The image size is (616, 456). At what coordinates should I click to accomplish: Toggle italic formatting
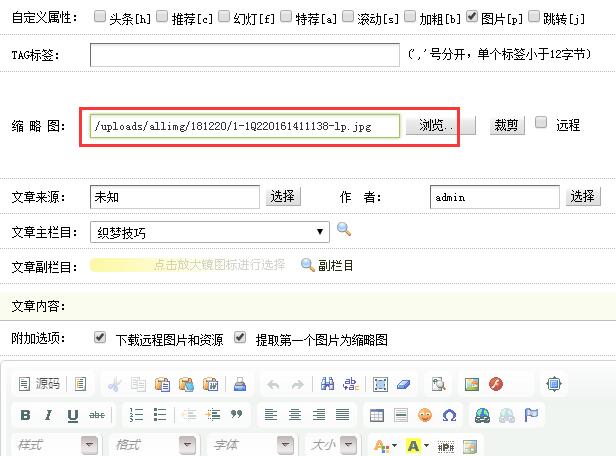click(x=48, y=415)
